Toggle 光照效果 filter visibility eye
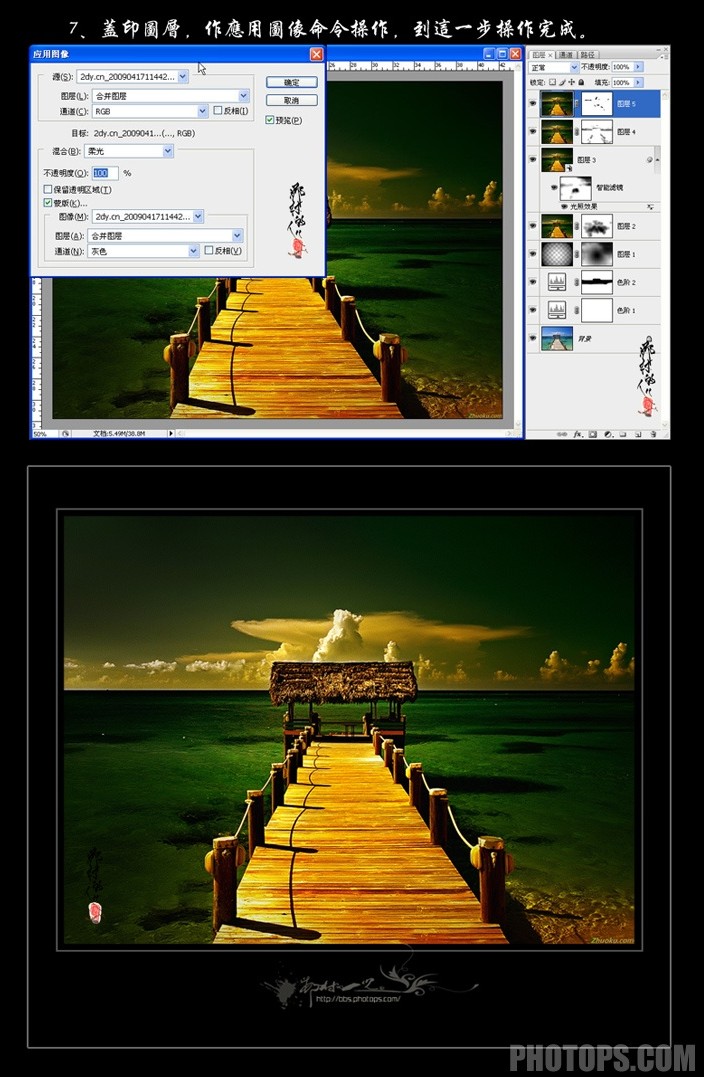 pyautogui.click(x=564, y=206)
